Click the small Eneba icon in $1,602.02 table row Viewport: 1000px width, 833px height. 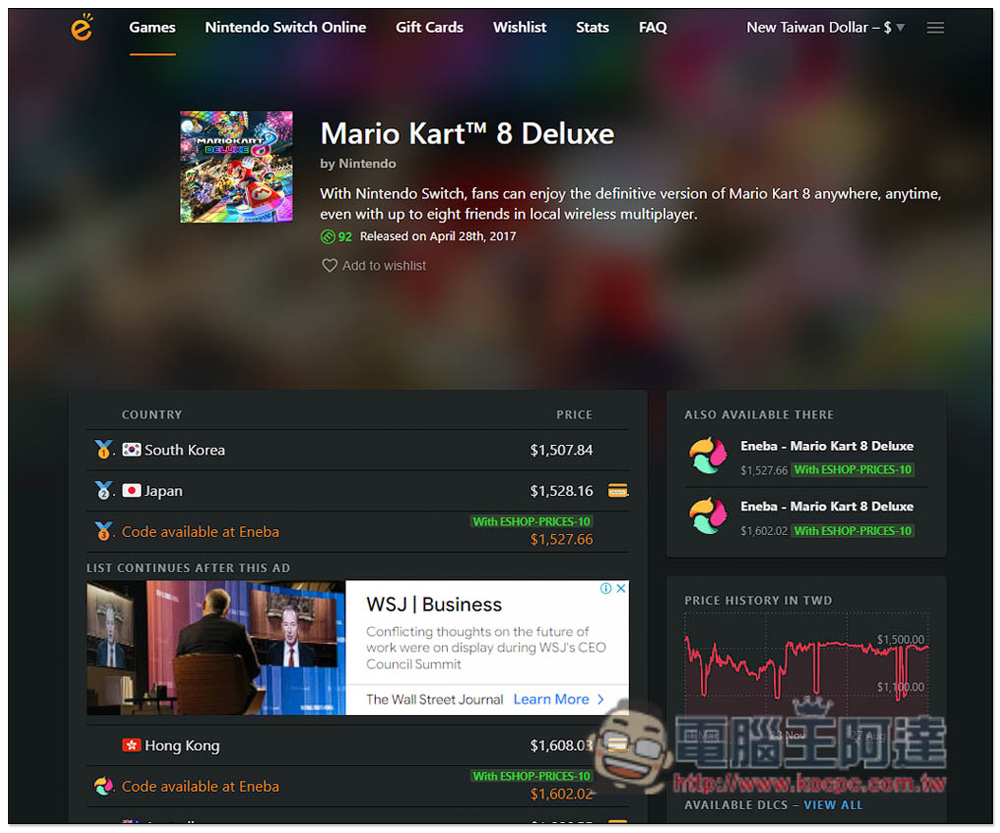(x=103, y=786)
